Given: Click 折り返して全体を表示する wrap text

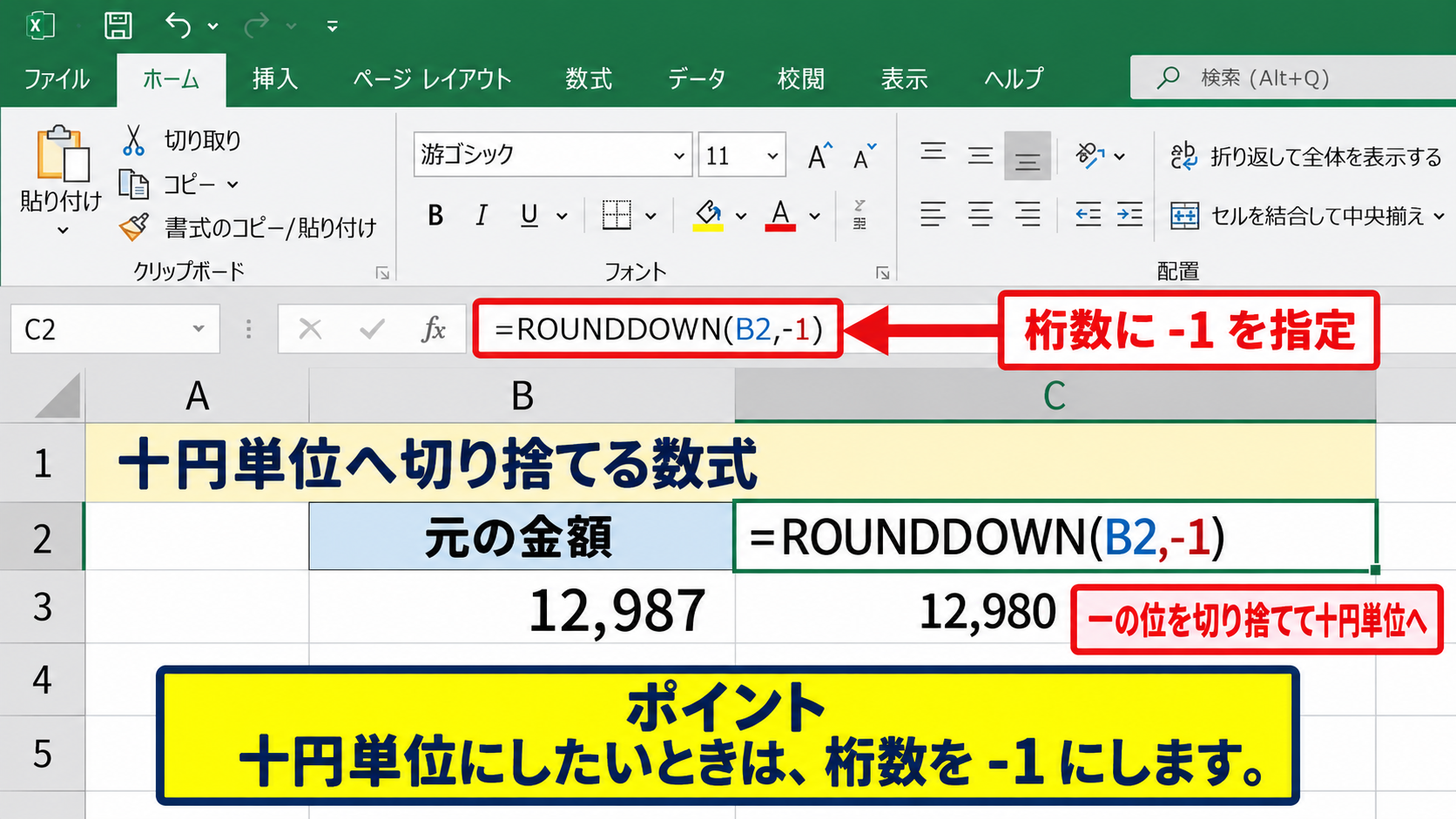Looking at the screenshot, I should pos(1307,157).
